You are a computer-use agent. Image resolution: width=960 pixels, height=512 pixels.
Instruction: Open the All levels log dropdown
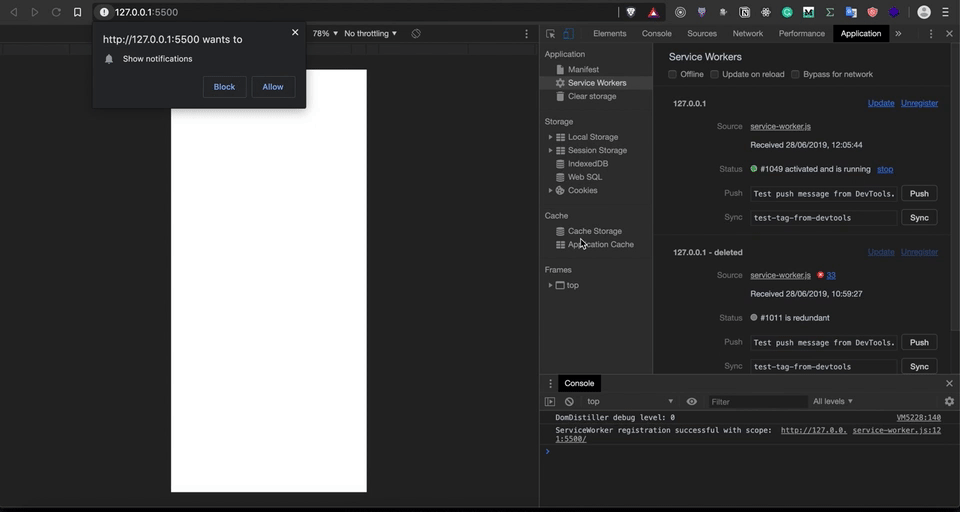833,402
